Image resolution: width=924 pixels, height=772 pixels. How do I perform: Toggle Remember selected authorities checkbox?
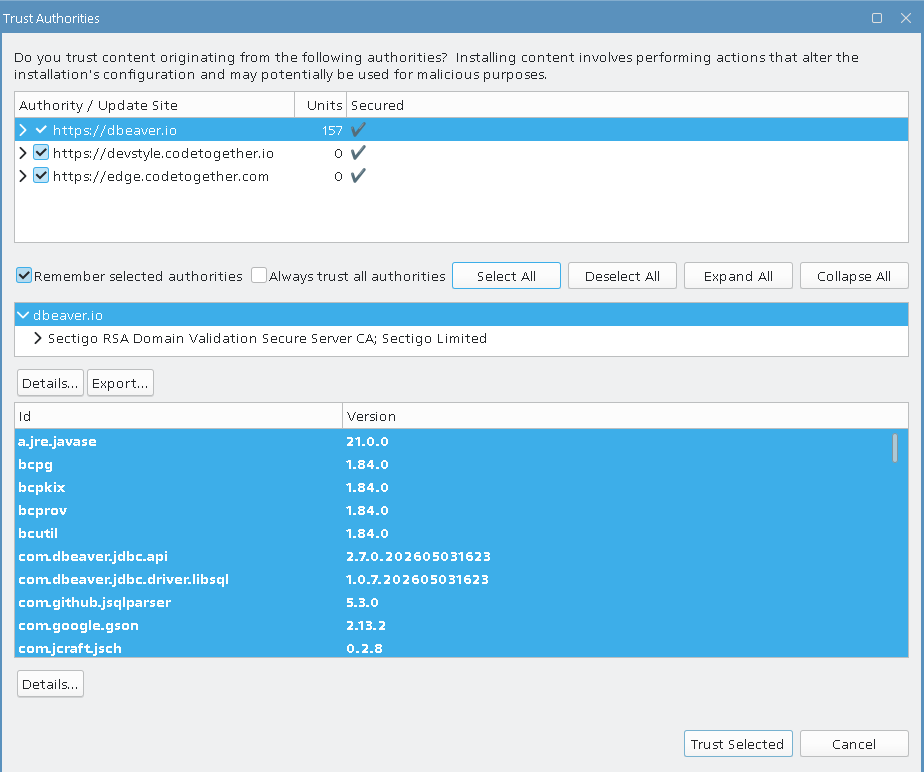pos(24,276)
